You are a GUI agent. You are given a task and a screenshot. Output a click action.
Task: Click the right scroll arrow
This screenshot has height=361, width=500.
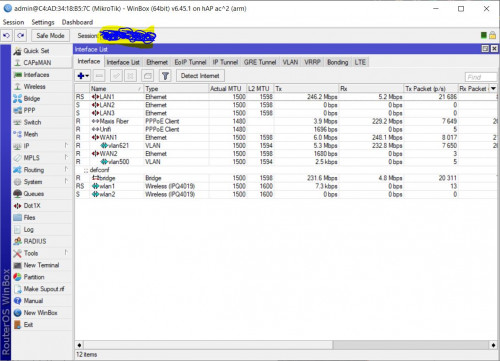pos(493,345)
